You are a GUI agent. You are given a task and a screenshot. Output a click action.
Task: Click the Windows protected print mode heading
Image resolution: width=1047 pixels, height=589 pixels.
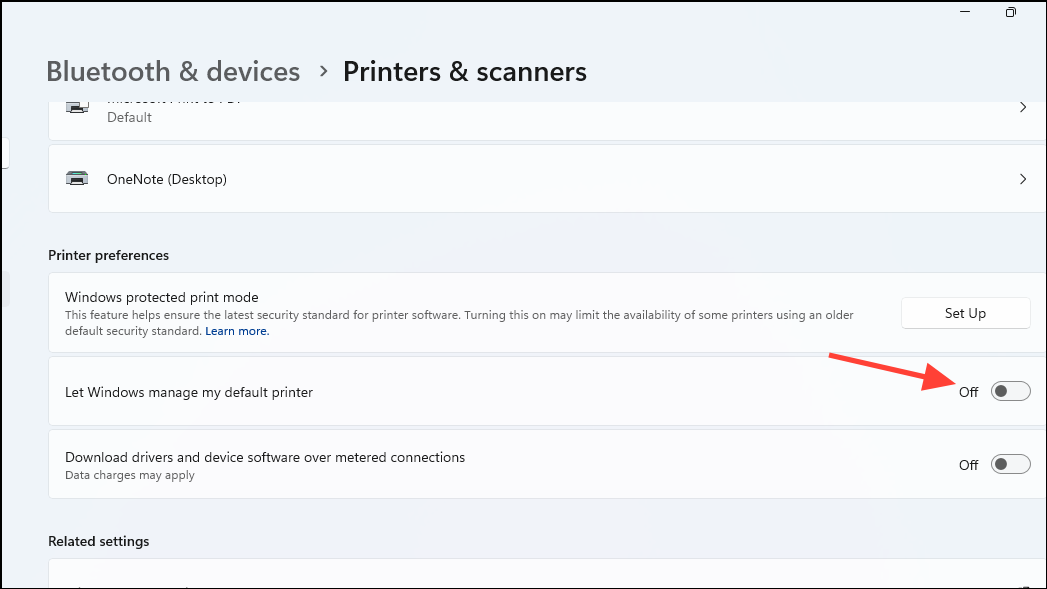161,297
